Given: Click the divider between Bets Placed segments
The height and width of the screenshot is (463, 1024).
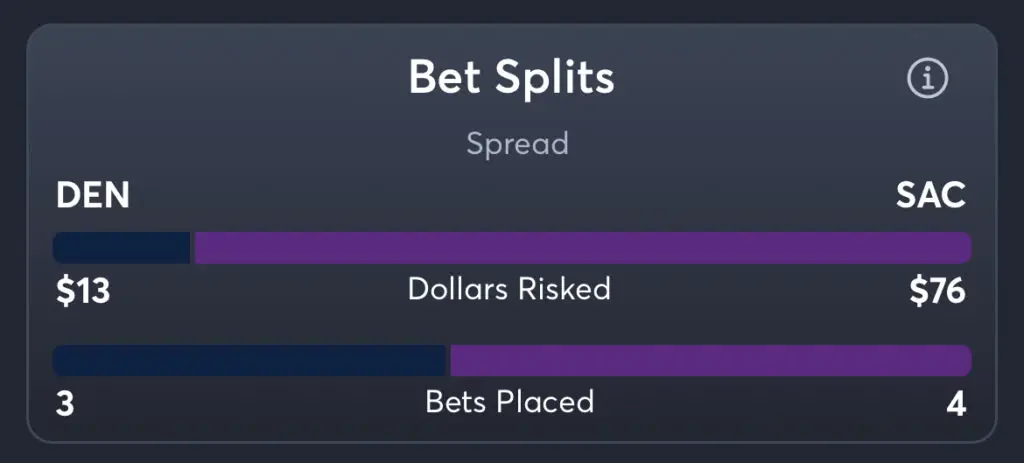Looking at the screenshot, I should pyautogui.click(x=449, y=360).
